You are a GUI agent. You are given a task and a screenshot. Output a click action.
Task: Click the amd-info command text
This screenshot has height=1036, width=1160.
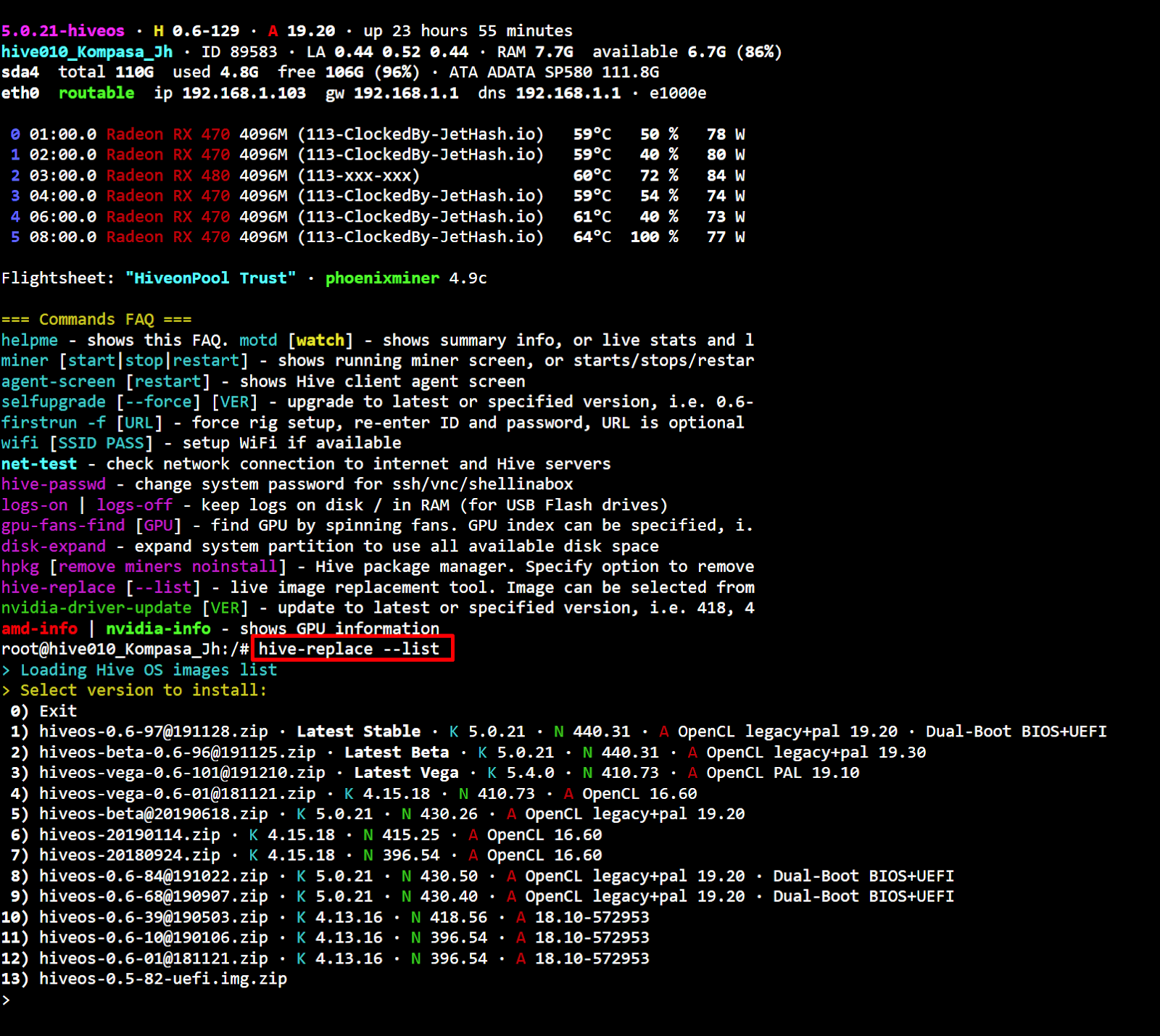(x=39, y=629)
